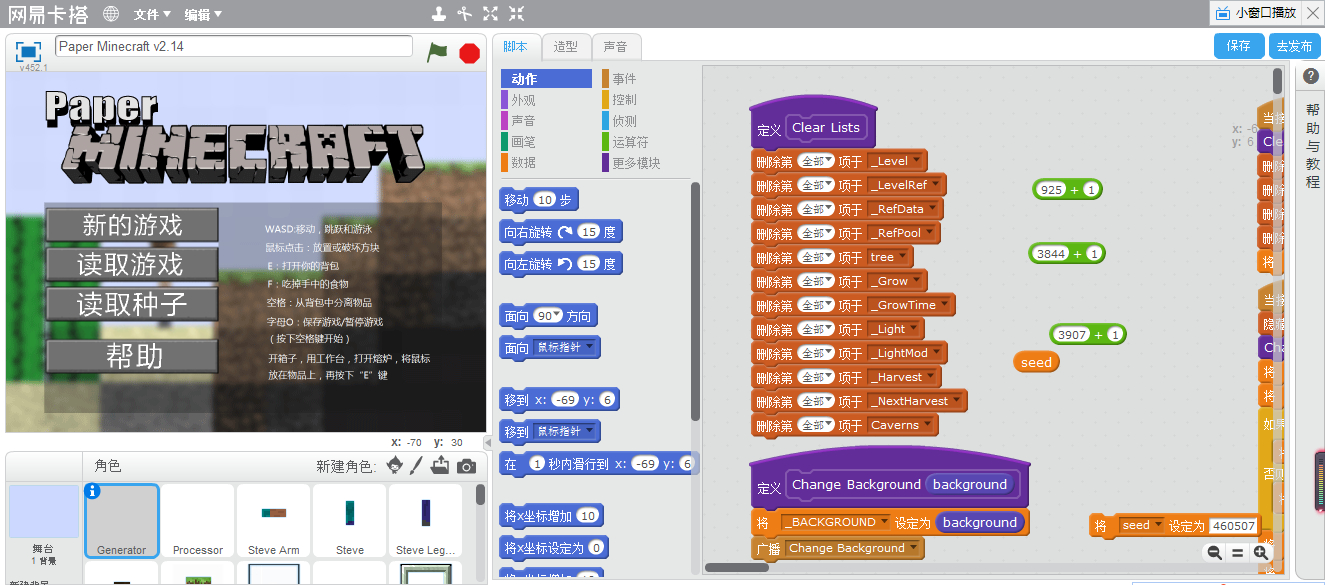Select the 运算符 block category
1325x585 pixels.
pos(646,142)
